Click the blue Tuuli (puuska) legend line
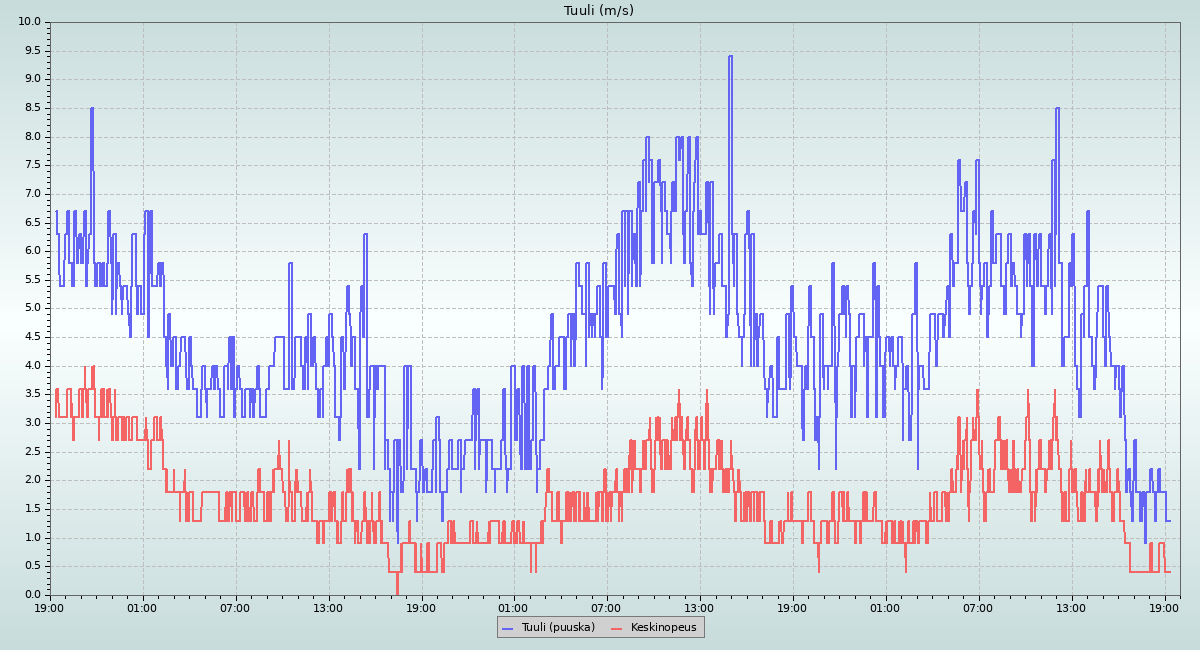Image resolution: width=1200 pixels, height=650 pixels. click(x=507, y=627)
